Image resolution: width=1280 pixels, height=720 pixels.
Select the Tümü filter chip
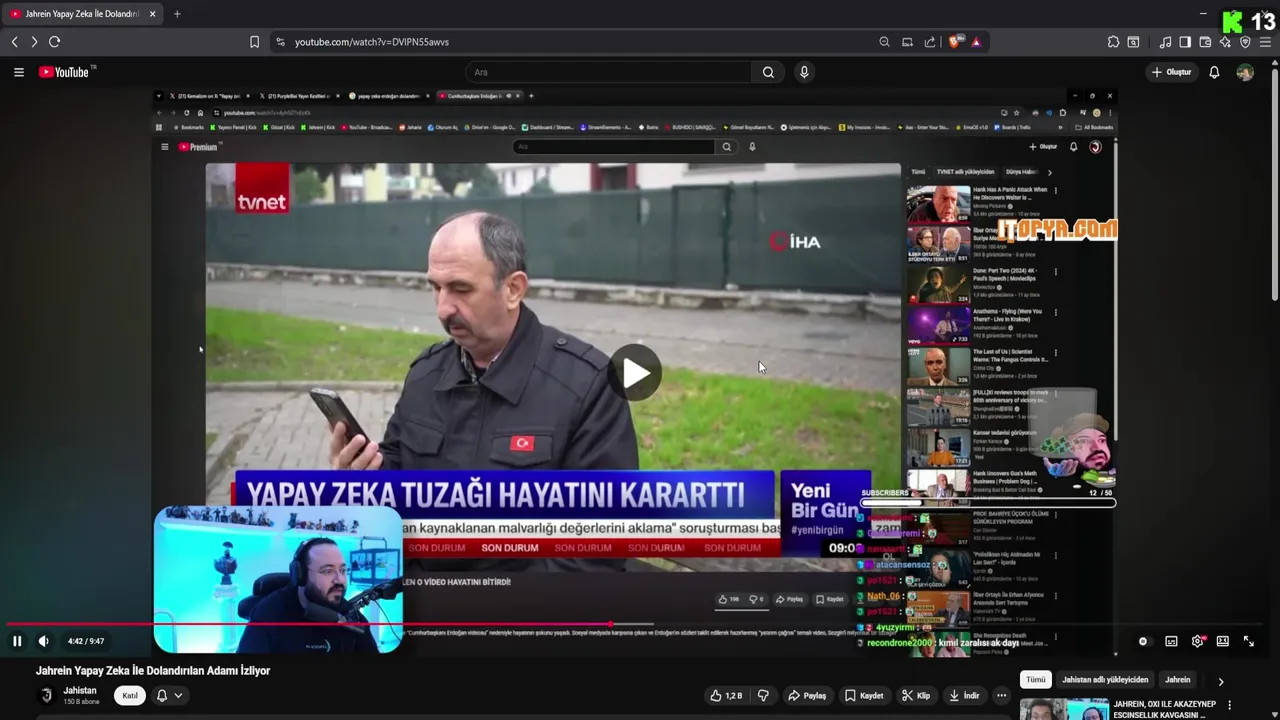pyautogui.click(x=1036, y=680)
